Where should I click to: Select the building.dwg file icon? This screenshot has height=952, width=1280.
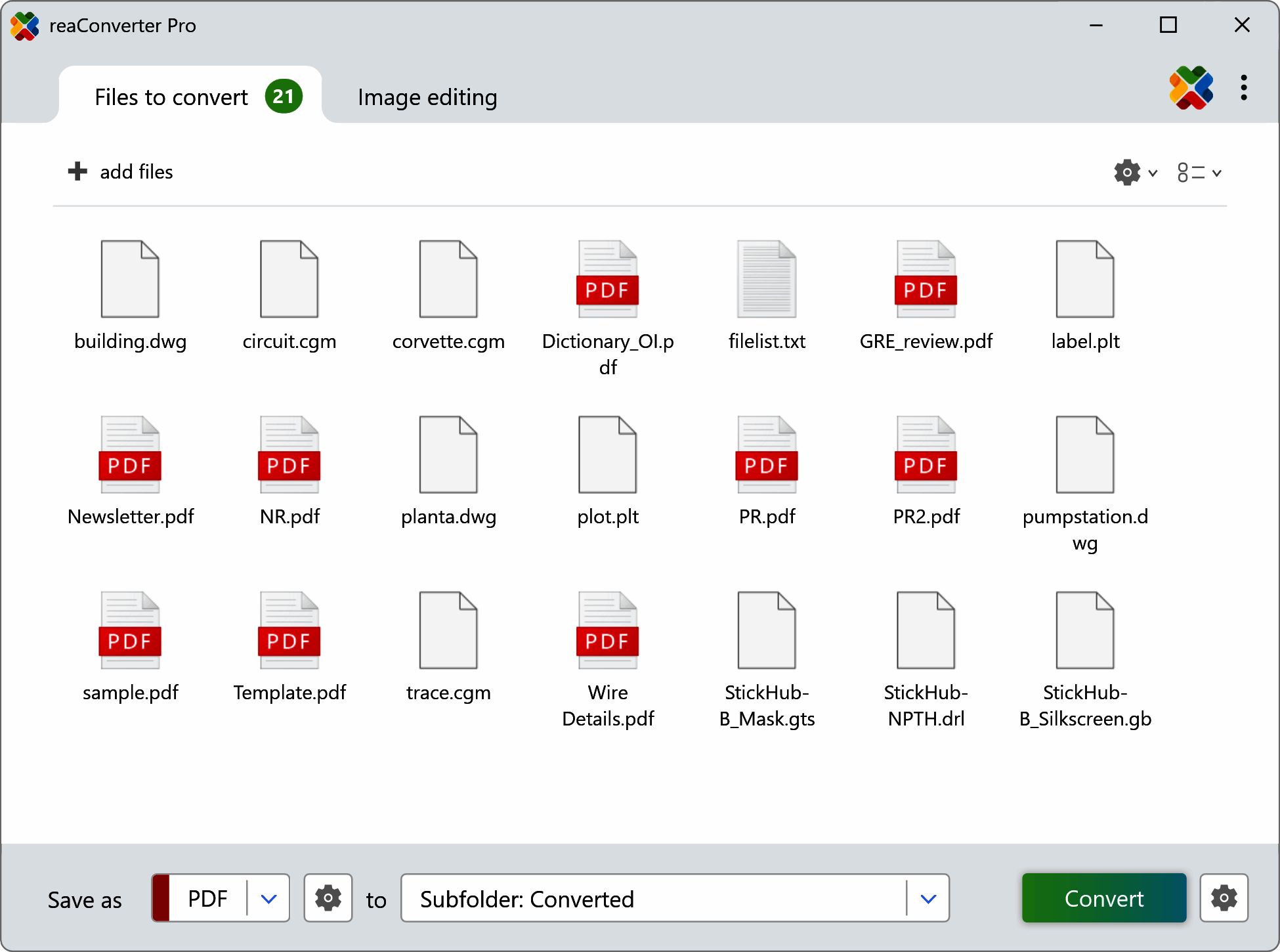click(x=130, y=279)
